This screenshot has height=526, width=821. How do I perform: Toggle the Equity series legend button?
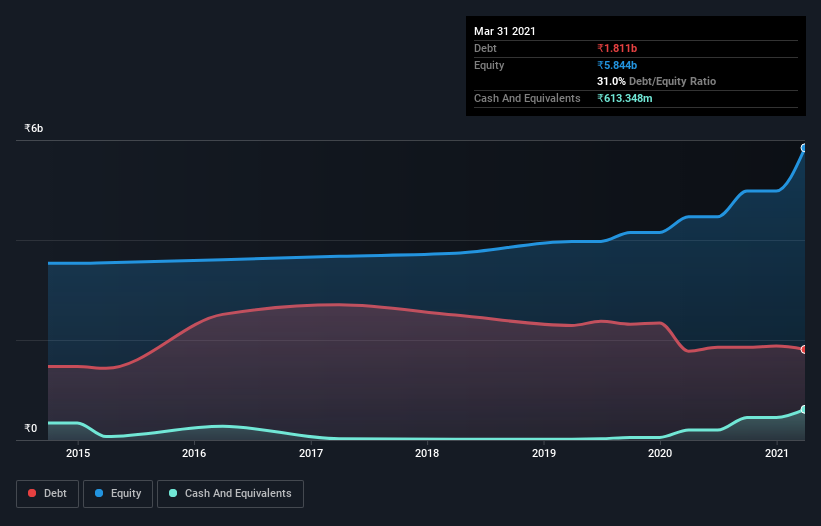point(118,494)
